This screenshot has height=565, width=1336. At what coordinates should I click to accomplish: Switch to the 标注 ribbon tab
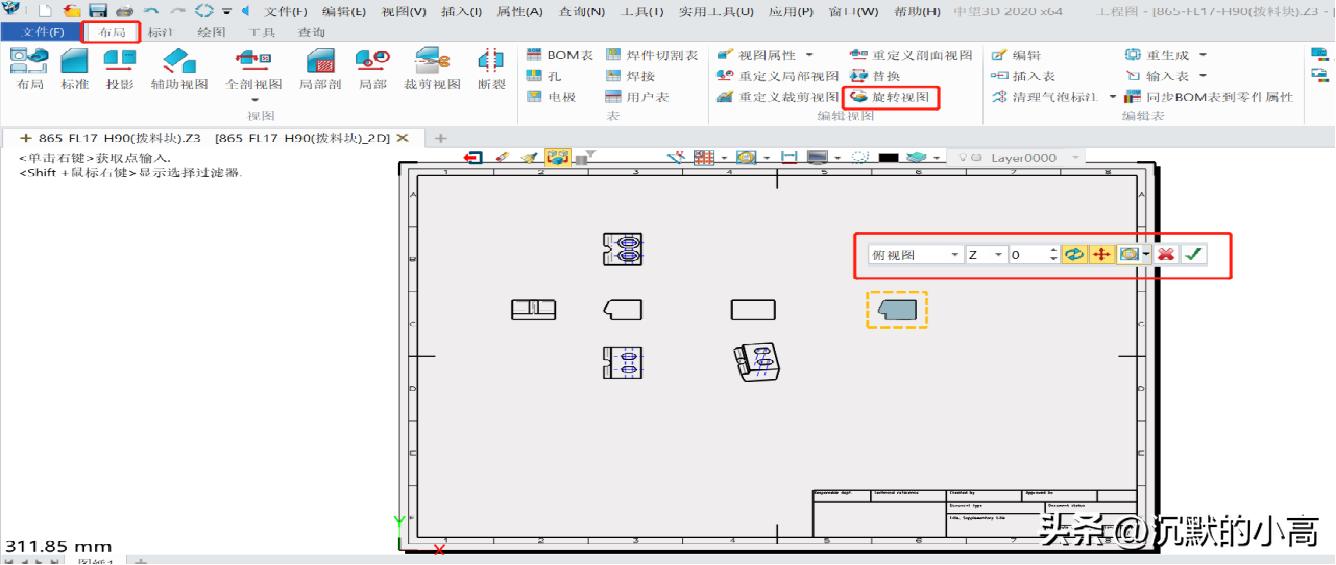tap(160, 32)
